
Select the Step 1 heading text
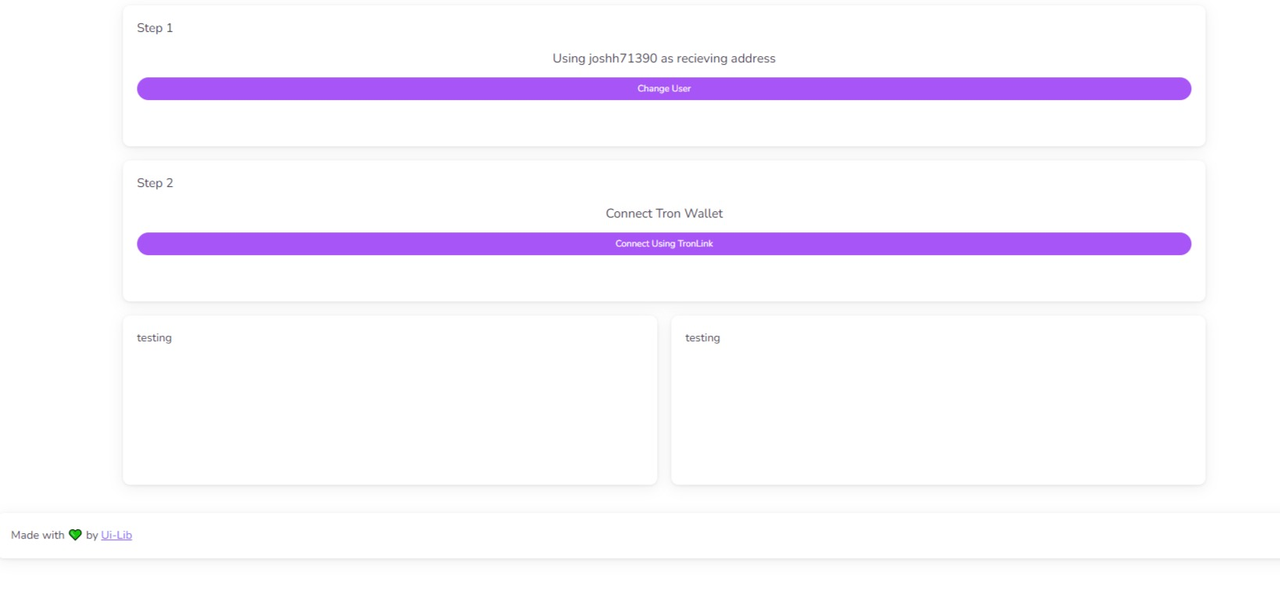tap(155, 28)
